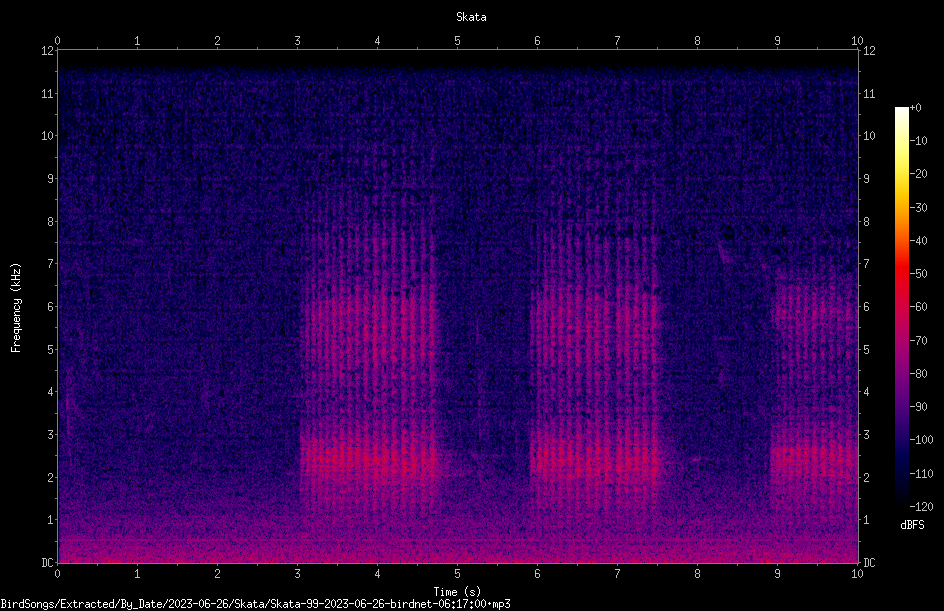Click the "11" tick on the right frequency axis
This screenshot has width=944, height=611.
coord(869,93)
